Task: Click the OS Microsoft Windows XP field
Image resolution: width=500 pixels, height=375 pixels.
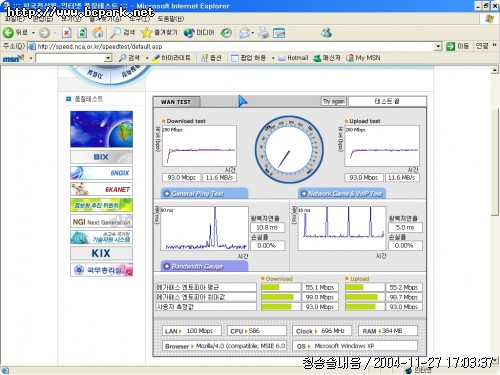Action: tap(355, 346)
